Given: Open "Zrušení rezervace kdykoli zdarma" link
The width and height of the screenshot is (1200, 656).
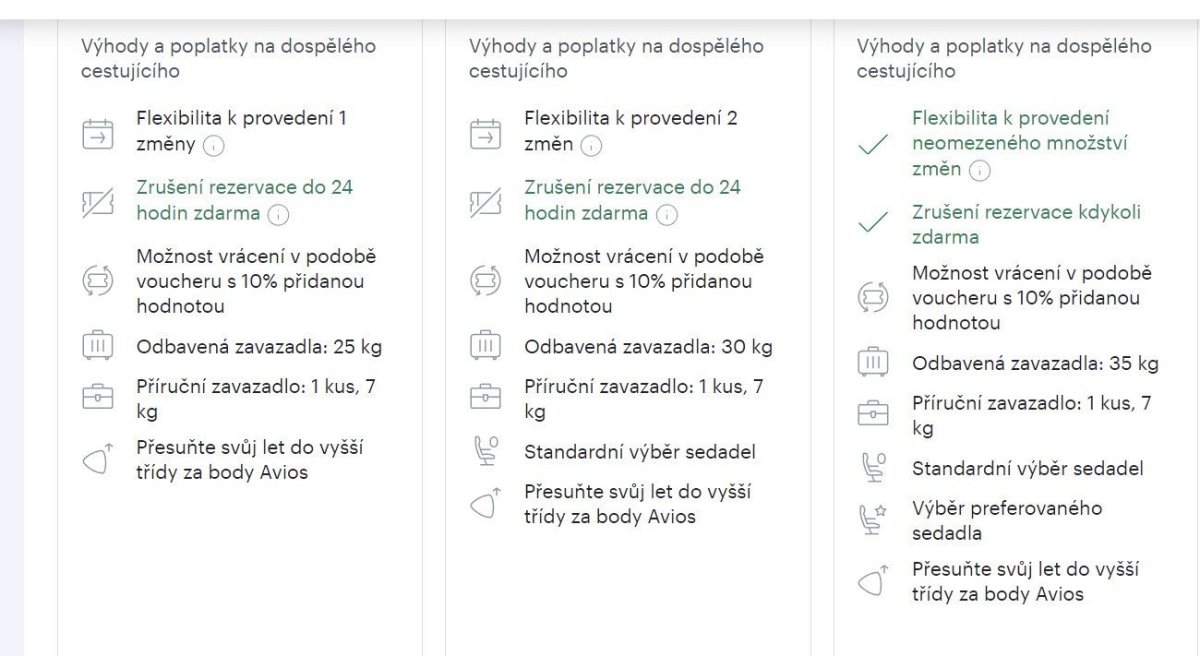Looking at the screenshot, I should pos(1025,224).
